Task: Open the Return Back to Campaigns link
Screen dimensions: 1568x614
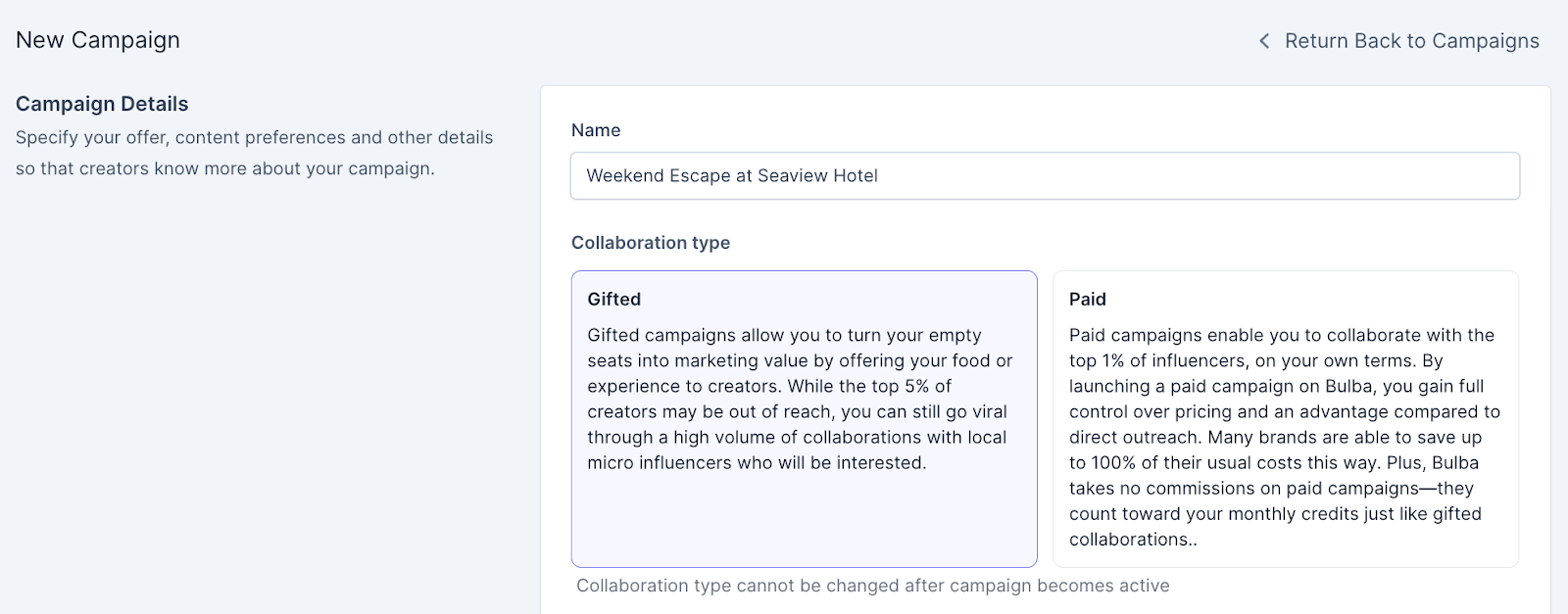Action: [x=1411, y=41]
